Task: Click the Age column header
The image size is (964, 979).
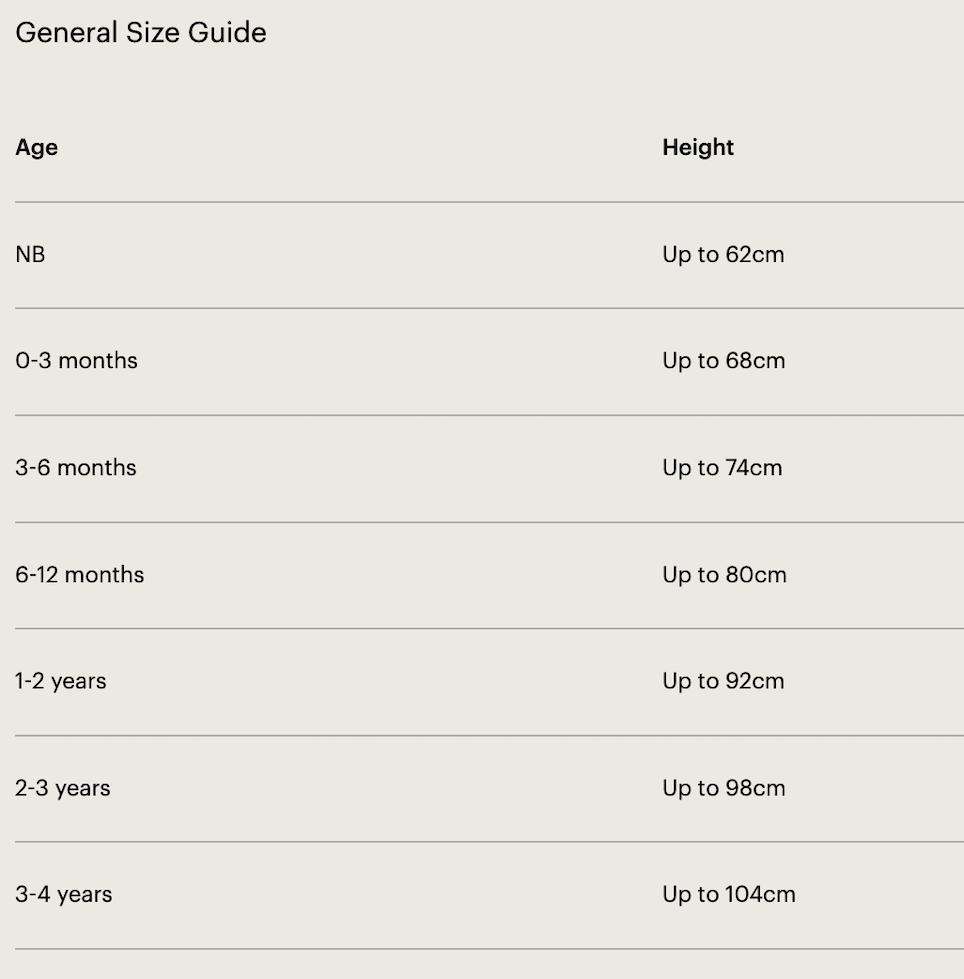Action: click(36, 148)
